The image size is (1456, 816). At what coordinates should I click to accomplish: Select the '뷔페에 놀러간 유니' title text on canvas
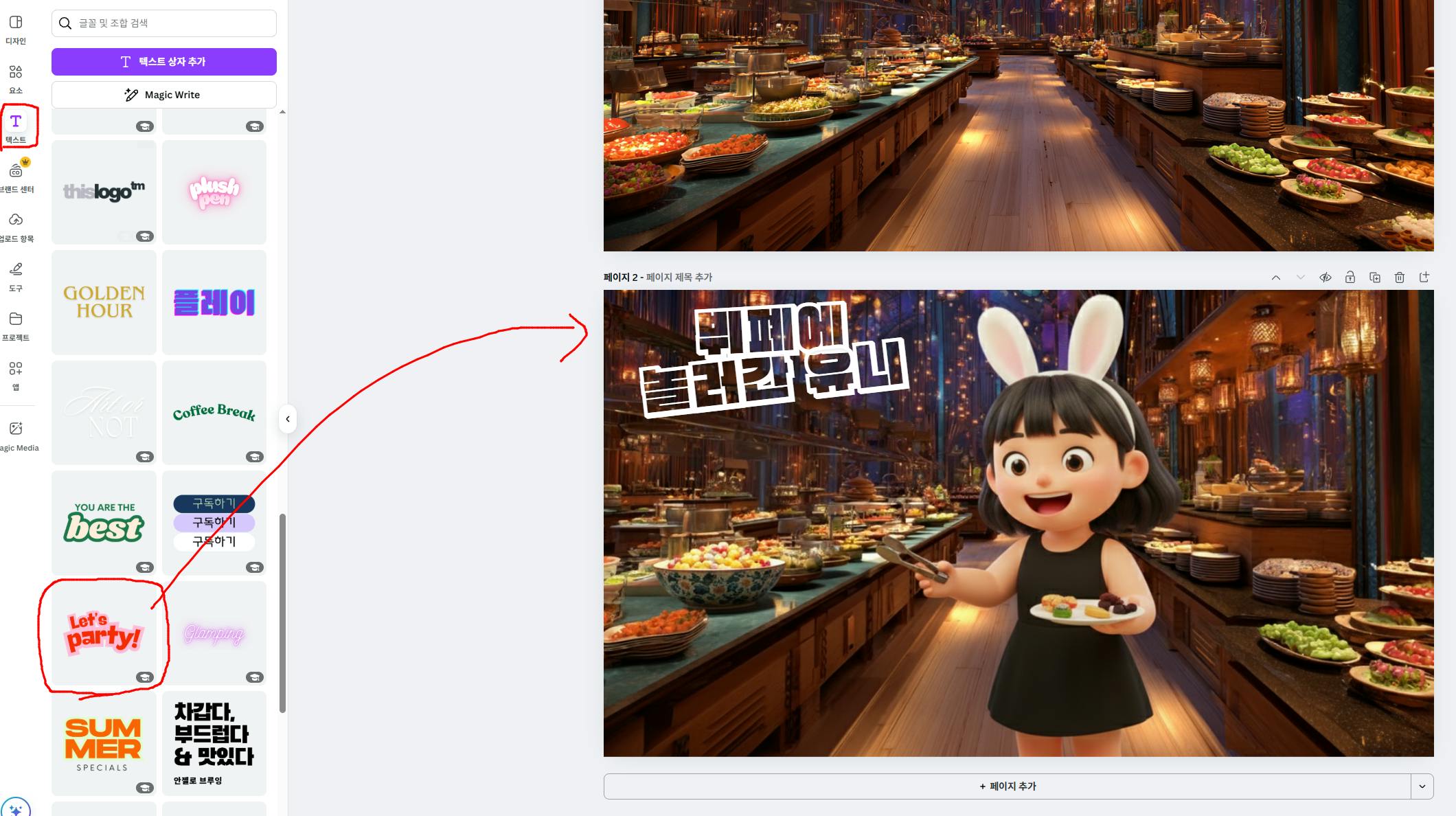point(773,359)
